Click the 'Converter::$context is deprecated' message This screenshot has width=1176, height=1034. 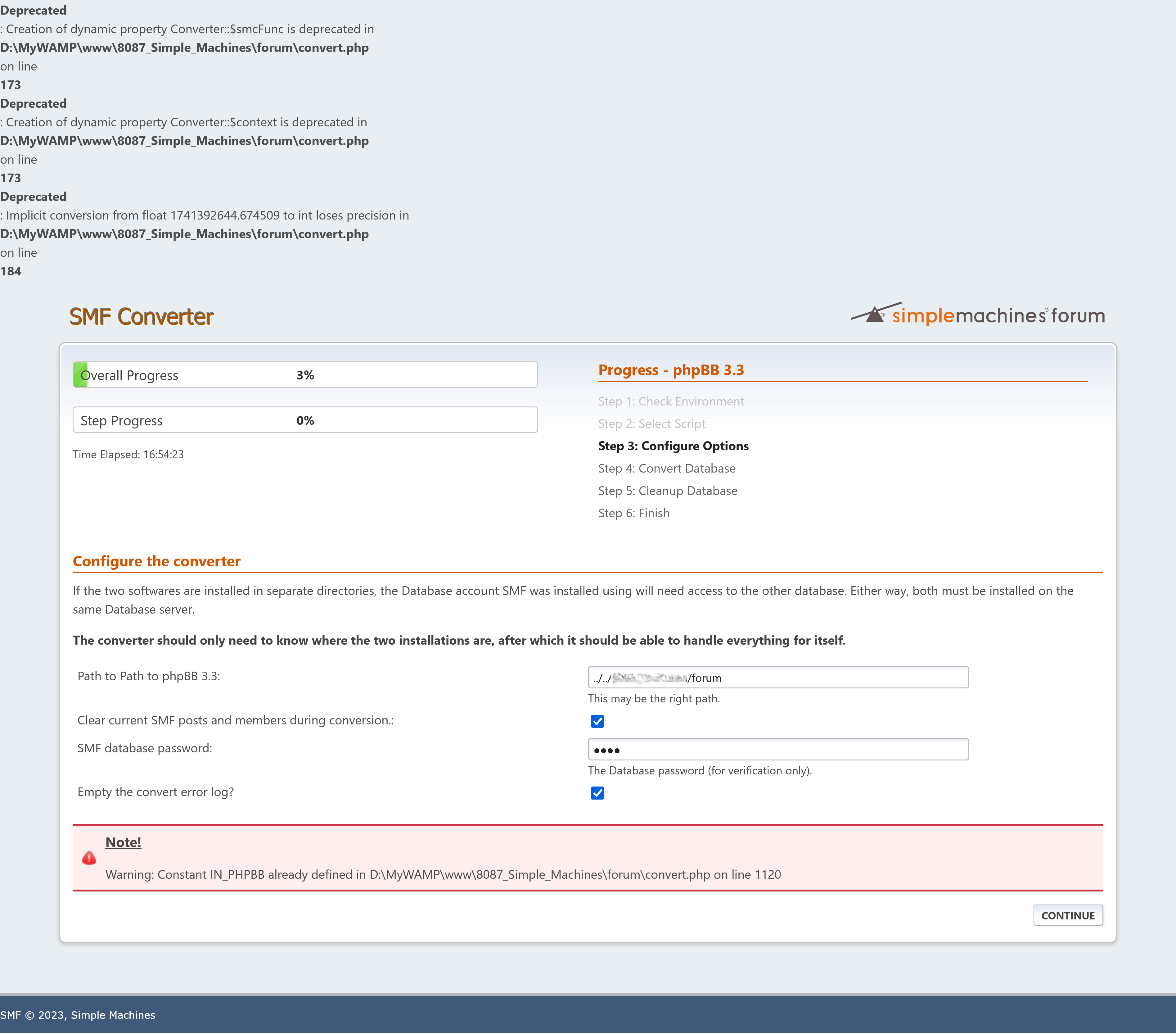pos(183,122)
